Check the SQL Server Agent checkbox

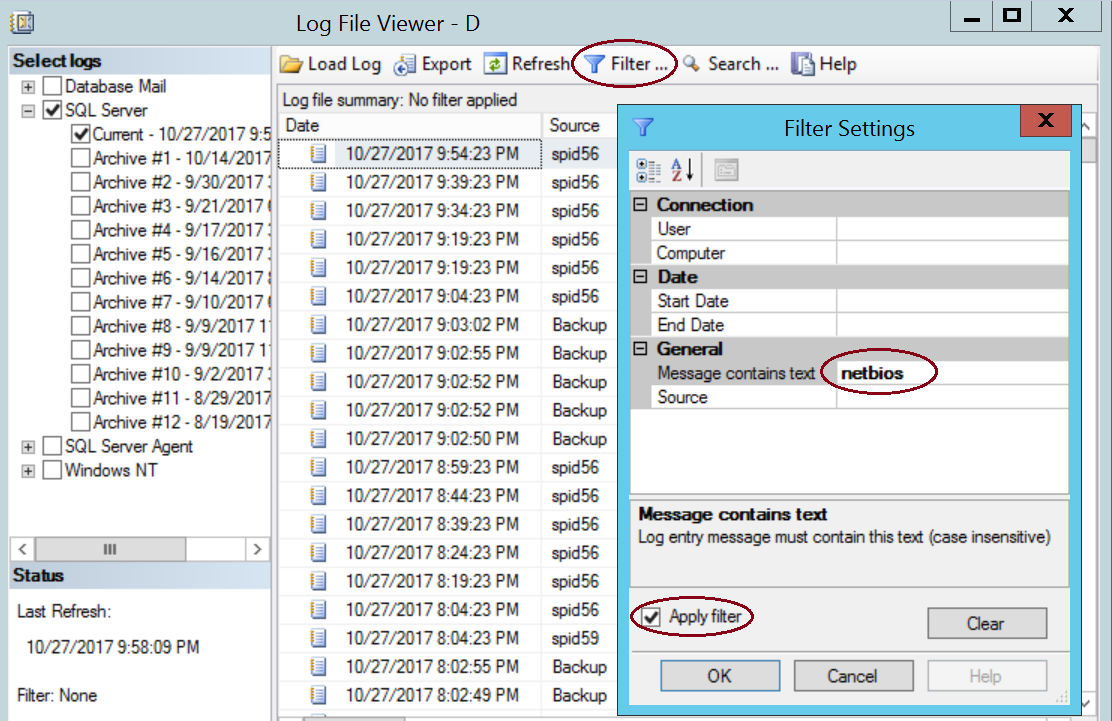[x=52, y=446]
